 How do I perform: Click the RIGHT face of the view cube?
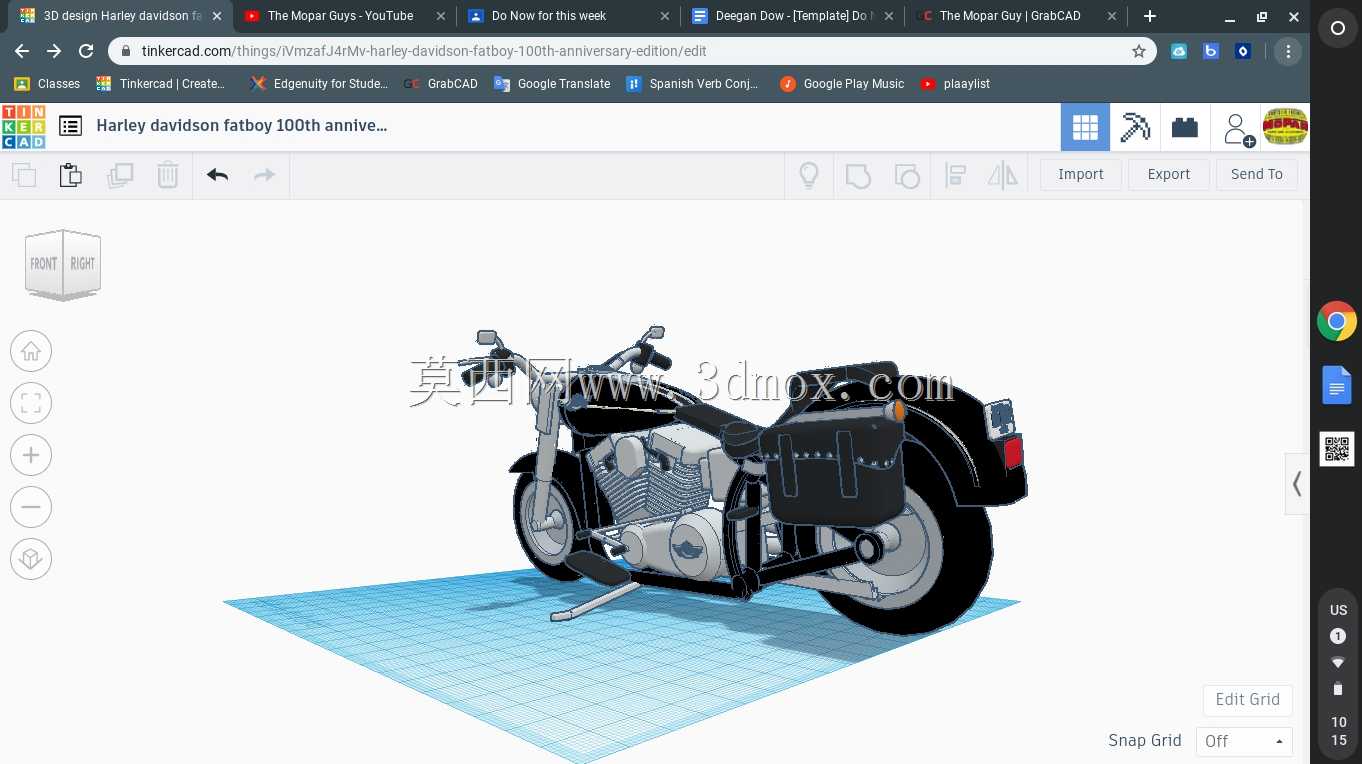tap(82, 263)
